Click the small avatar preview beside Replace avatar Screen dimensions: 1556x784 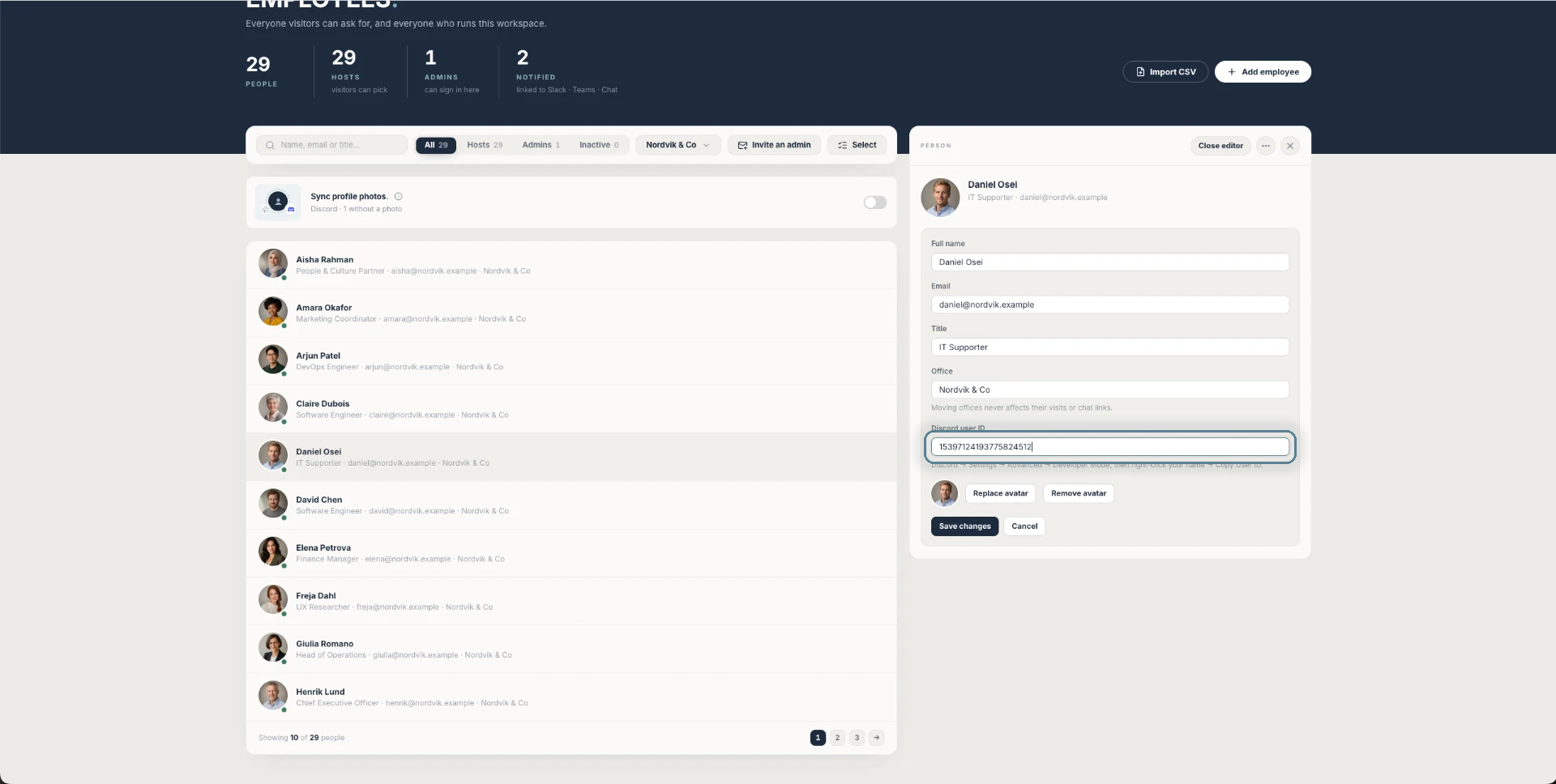point(944,493)
